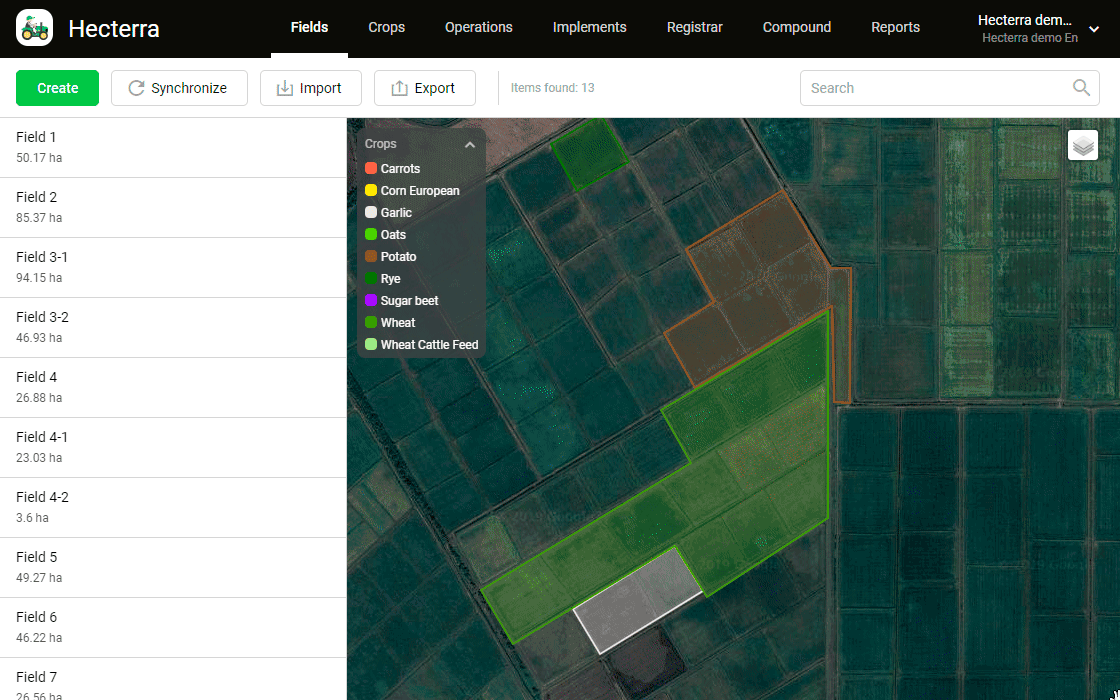Image resolution: width=1120 pixels, height=700 pixels.
Task: Open the Implements tab
Action: (589, 28)
